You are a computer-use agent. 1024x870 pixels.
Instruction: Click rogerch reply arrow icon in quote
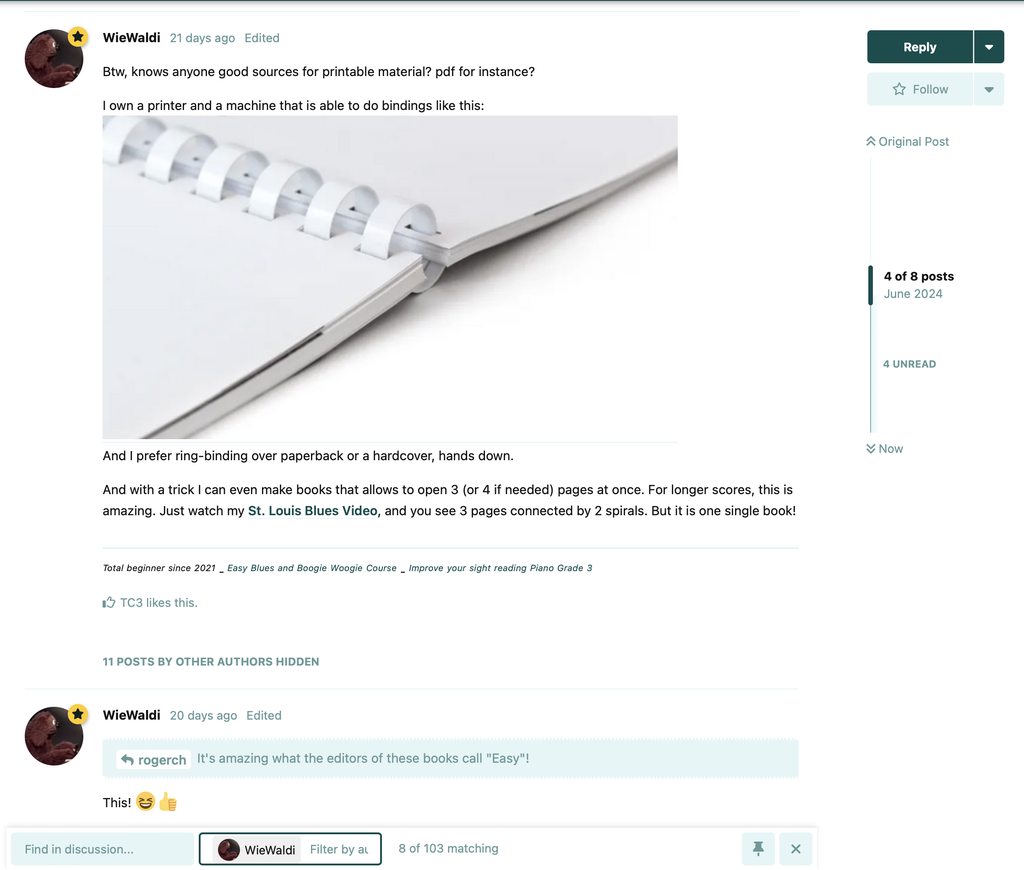point(127,760)
